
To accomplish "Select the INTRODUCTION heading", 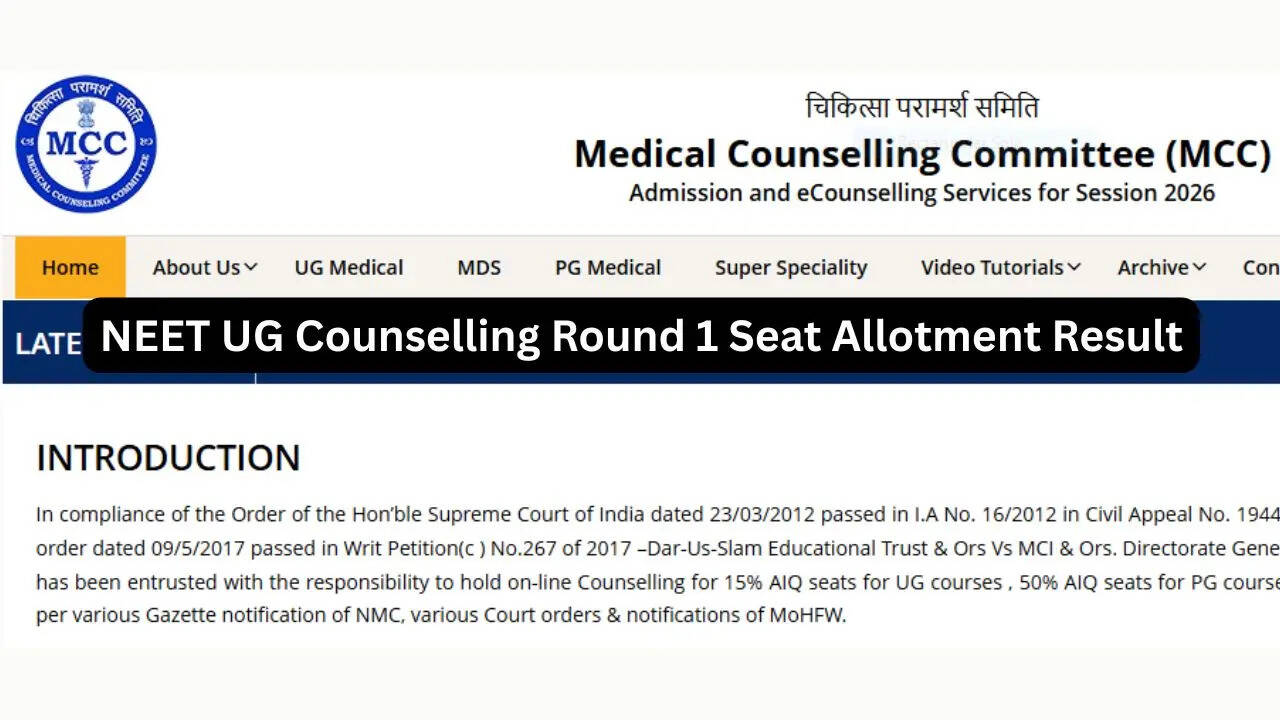I will tap(168, 458).
